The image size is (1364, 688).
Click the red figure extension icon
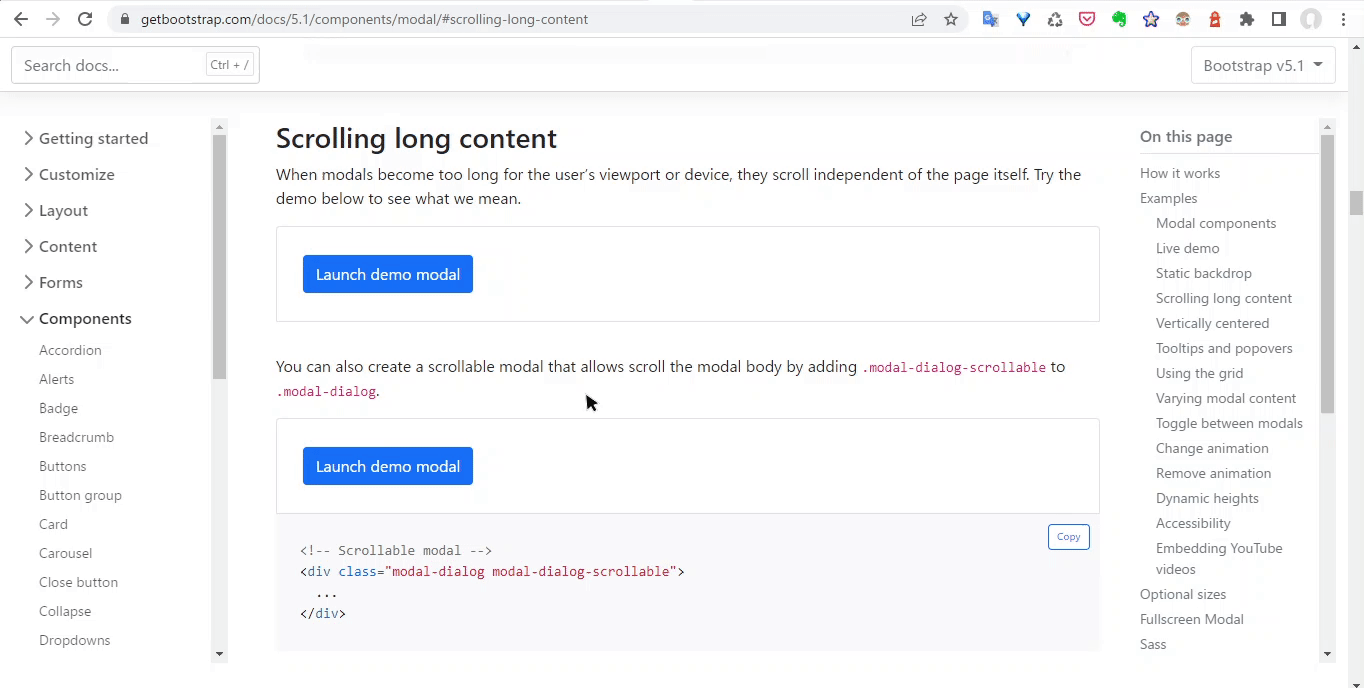[x=1215, y=19]
